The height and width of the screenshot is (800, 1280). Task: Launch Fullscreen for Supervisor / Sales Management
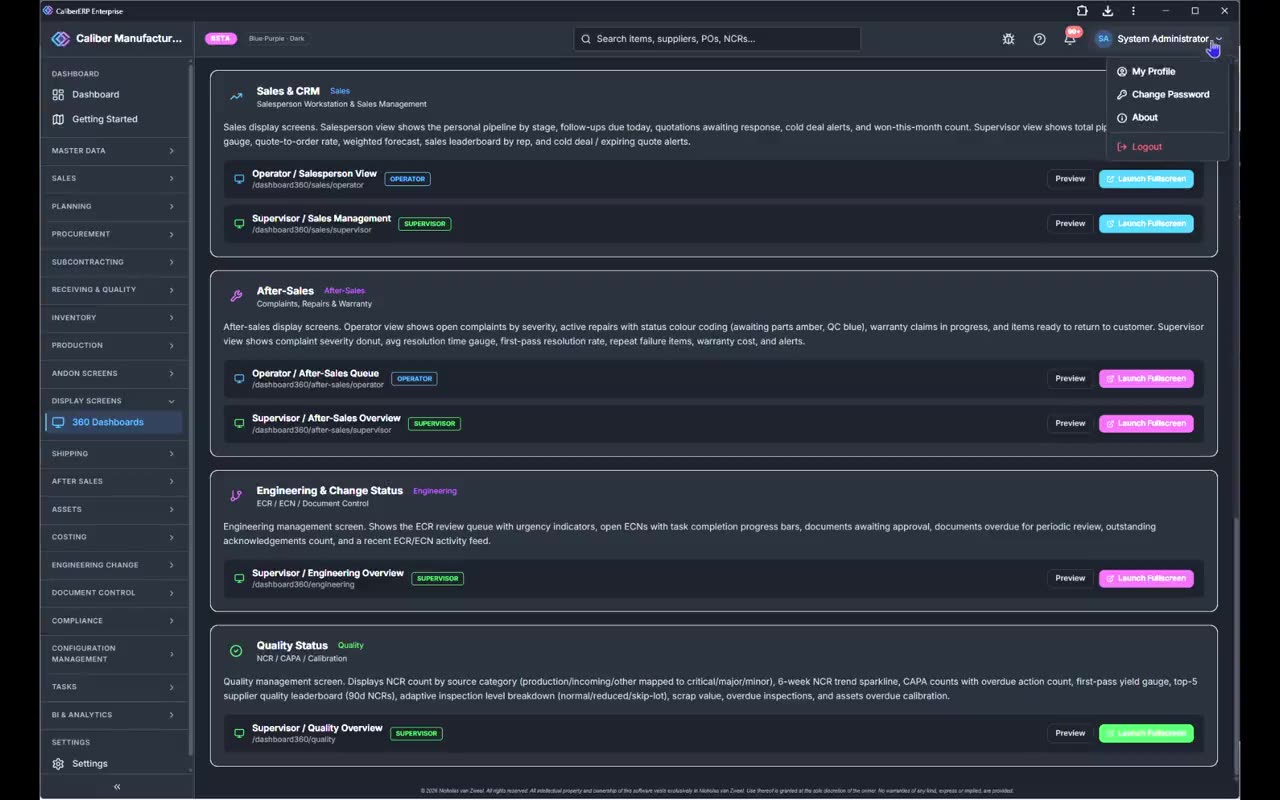point(1146,224)
